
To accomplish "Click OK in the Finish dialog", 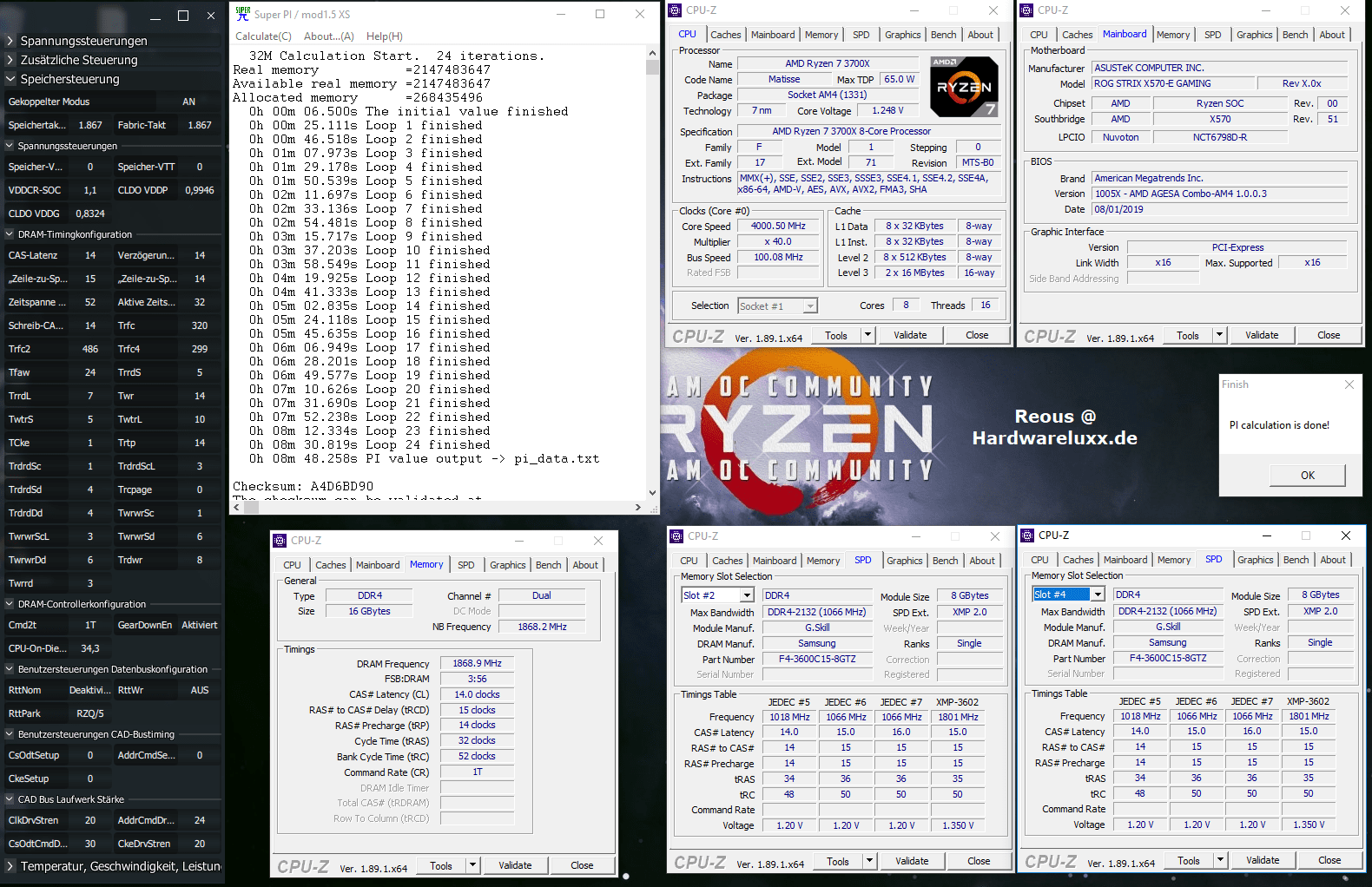I will (x=1308, y=475).
